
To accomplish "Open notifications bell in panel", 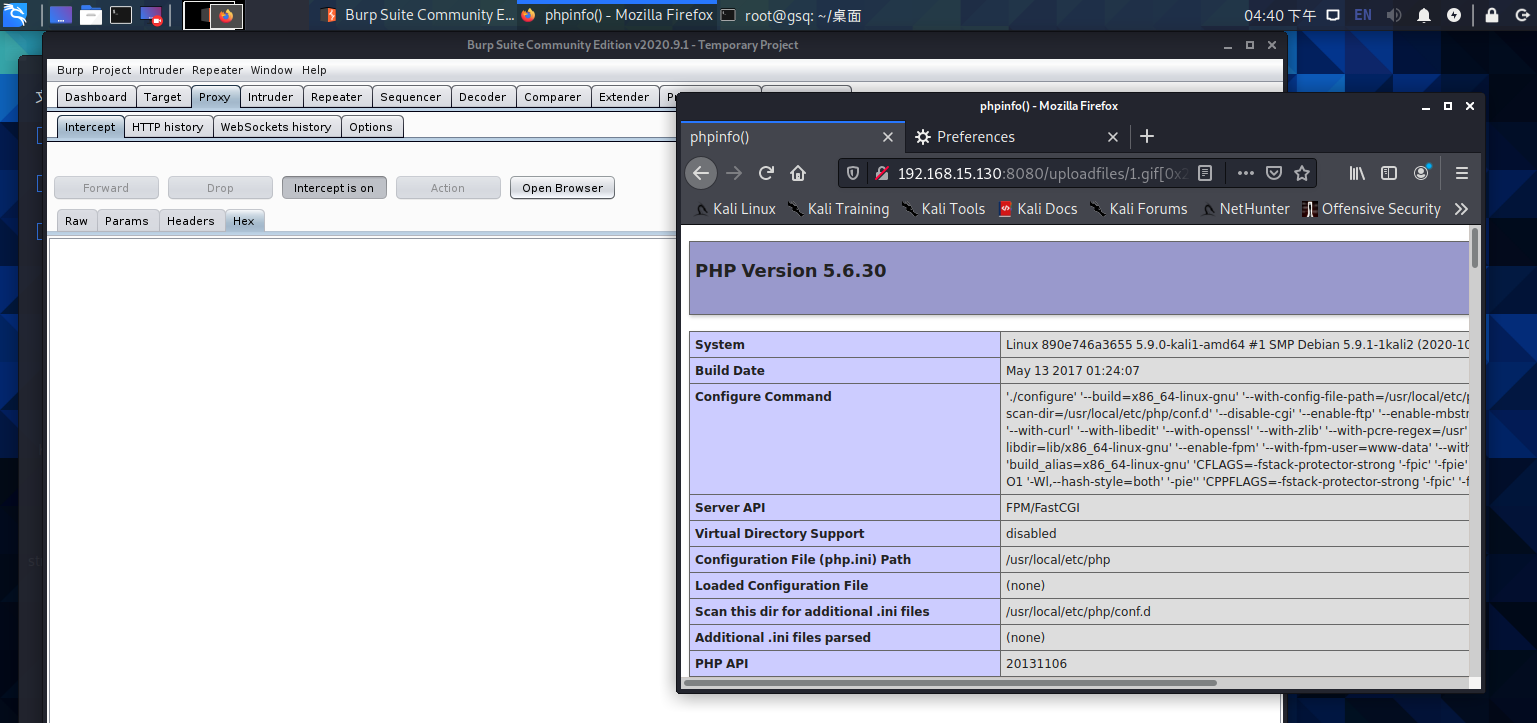I will pyautogui.click(x=1424, y=15).
